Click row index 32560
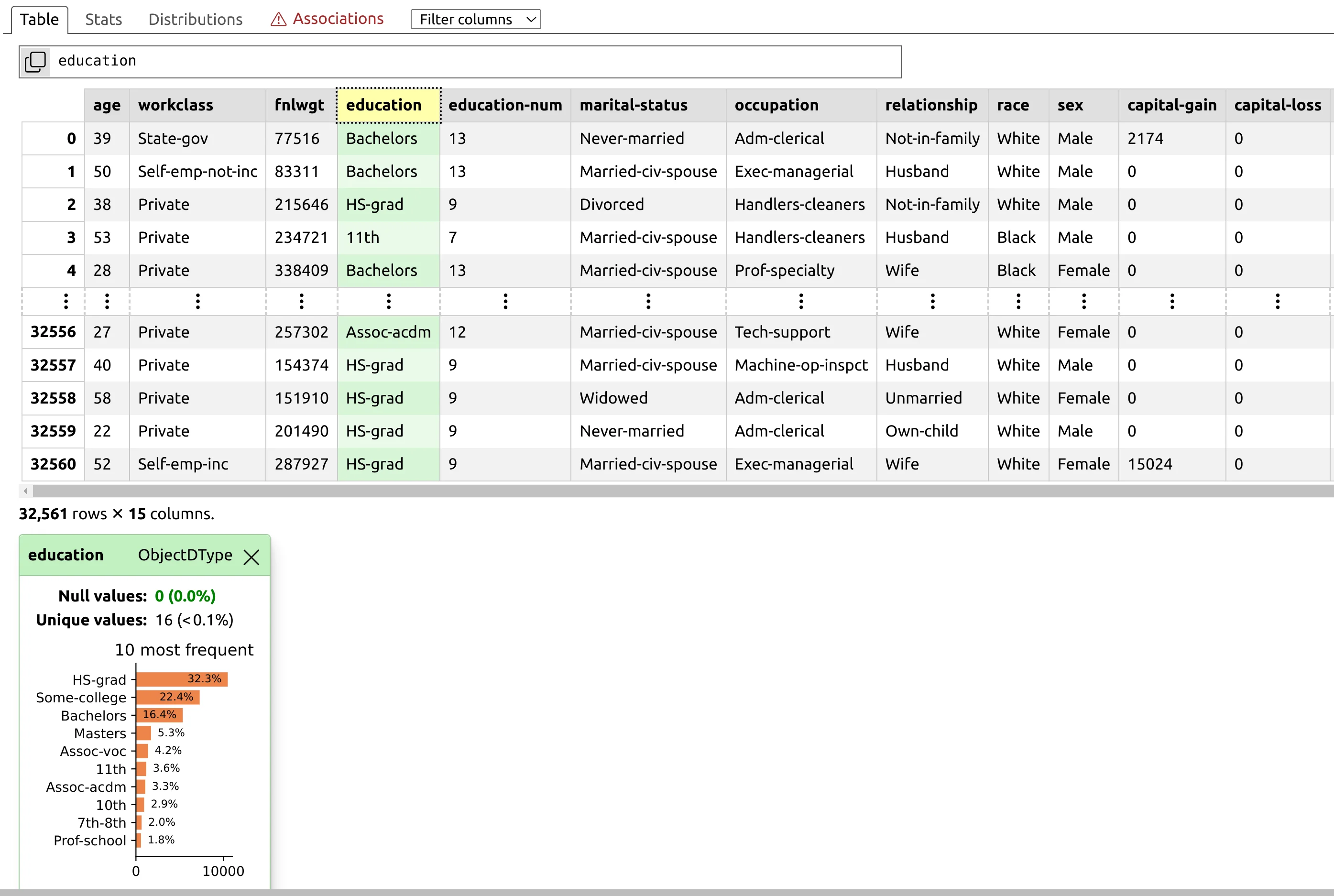1334x896 pixels. [53, 464]
